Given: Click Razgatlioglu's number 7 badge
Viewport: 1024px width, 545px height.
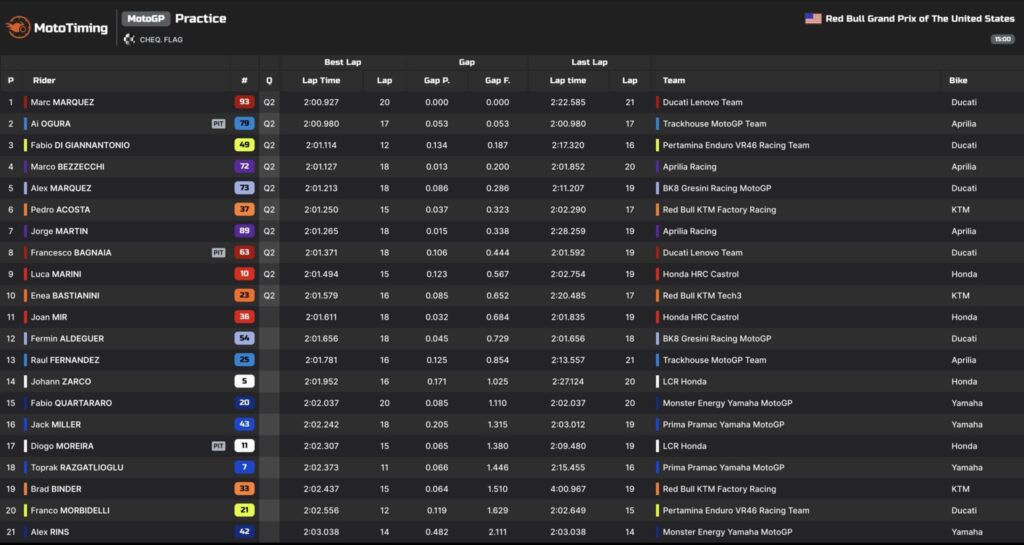Looking at the screenshot, I should point(244,467).
